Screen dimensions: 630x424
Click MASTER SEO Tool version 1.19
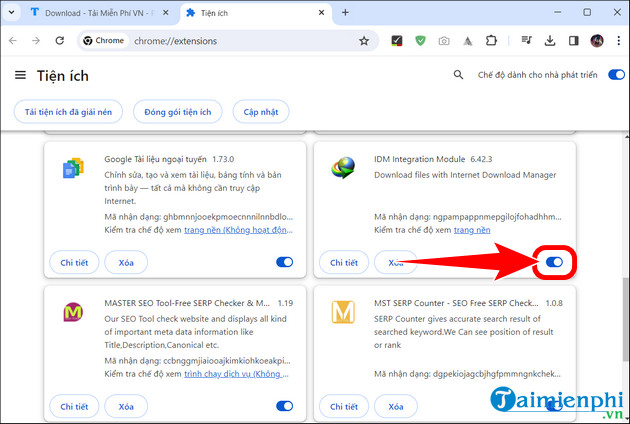point(285,303)
